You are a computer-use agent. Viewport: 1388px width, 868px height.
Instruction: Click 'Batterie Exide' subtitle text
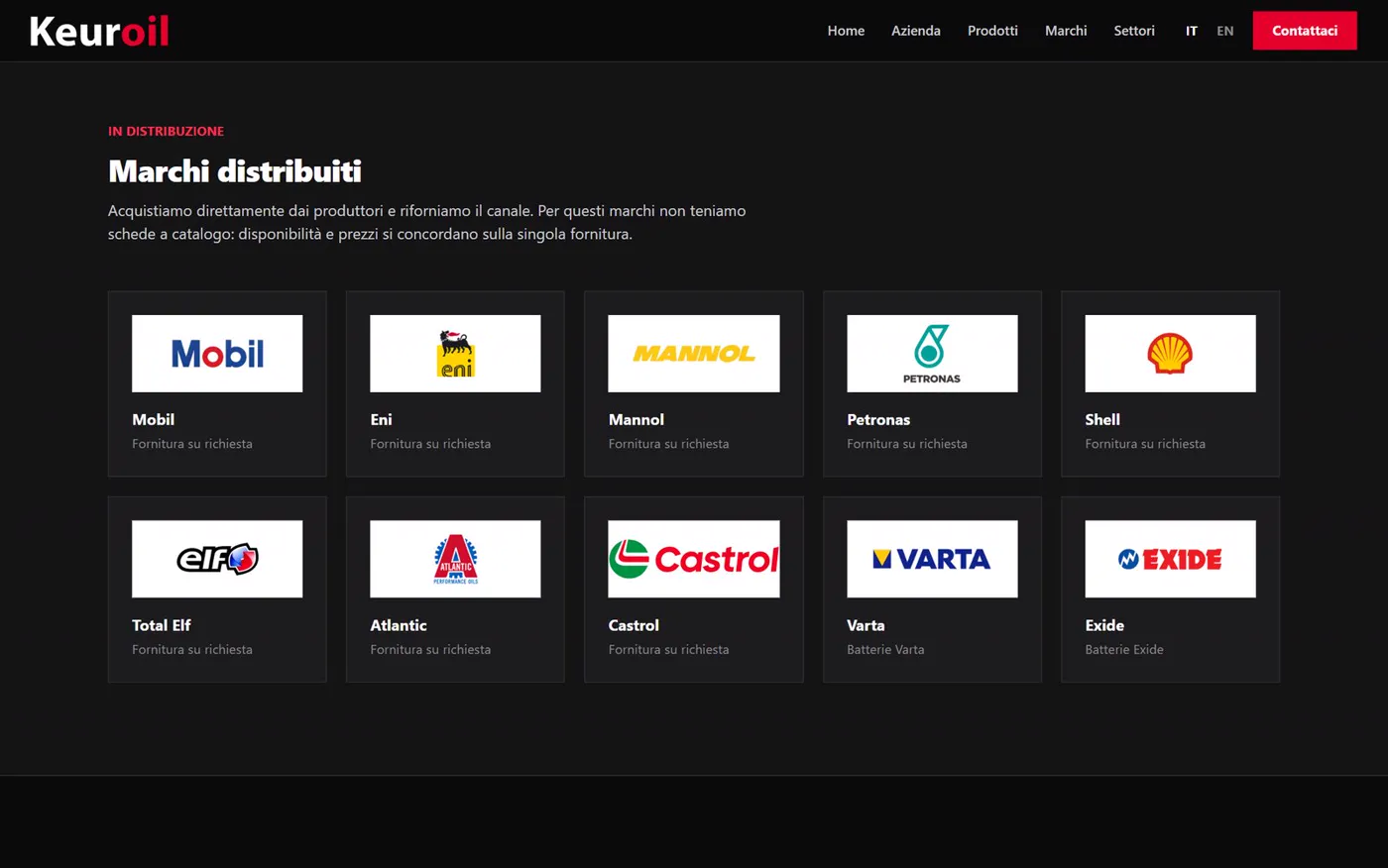point(1124,650)
